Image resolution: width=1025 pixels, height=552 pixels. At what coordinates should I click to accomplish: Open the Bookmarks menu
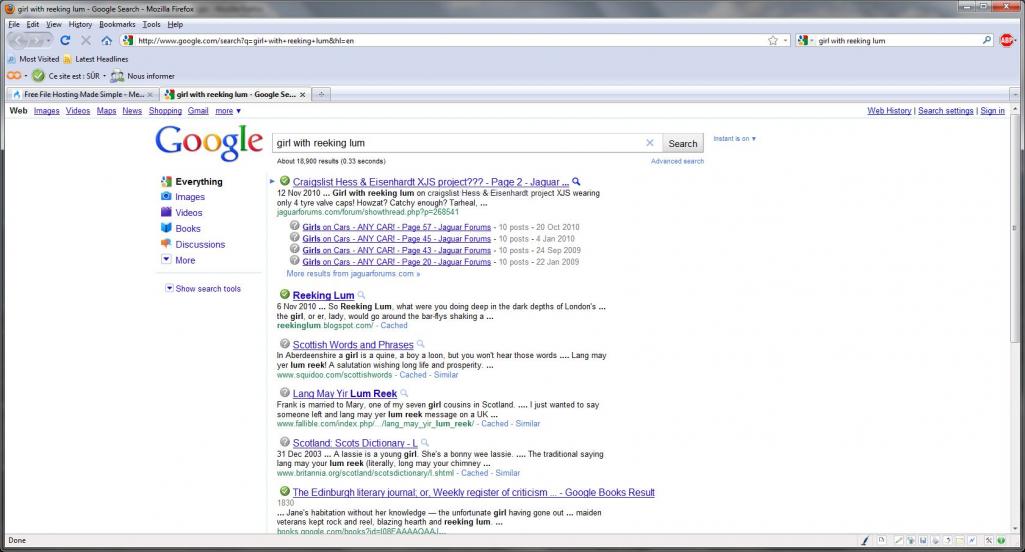coord(117,24)
